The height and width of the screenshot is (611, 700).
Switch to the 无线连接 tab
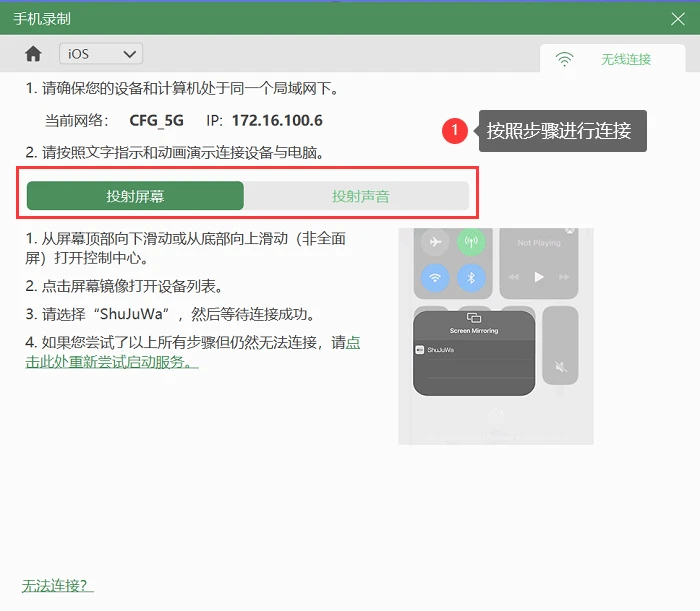[612, 58]
